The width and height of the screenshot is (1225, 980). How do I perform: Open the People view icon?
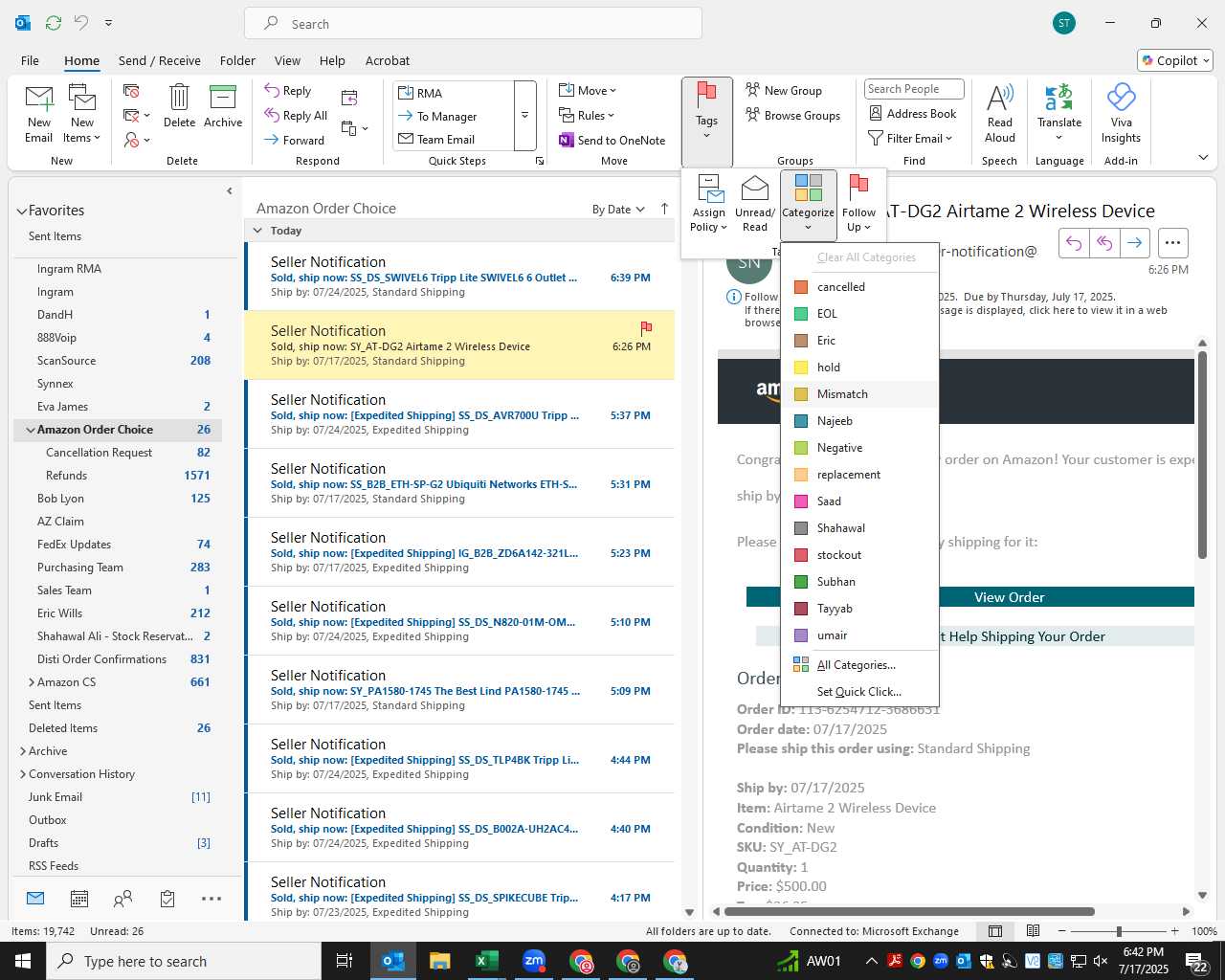[123, 899]
